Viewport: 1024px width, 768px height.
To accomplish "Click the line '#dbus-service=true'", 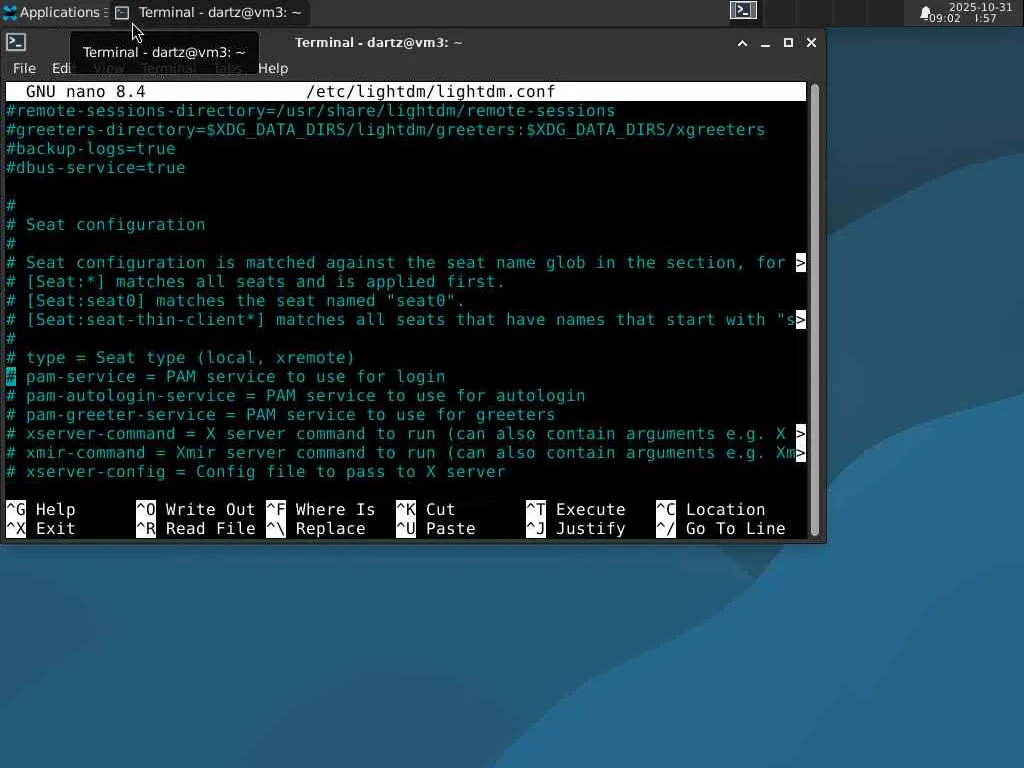I will click(96, 167).
